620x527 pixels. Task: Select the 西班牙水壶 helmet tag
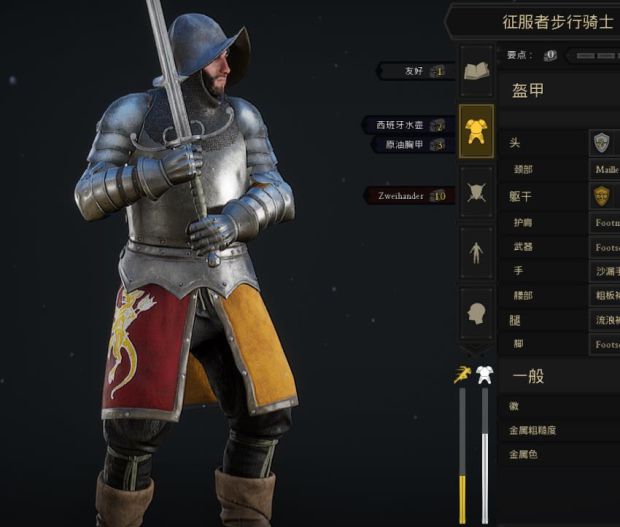tap(408, 126)
